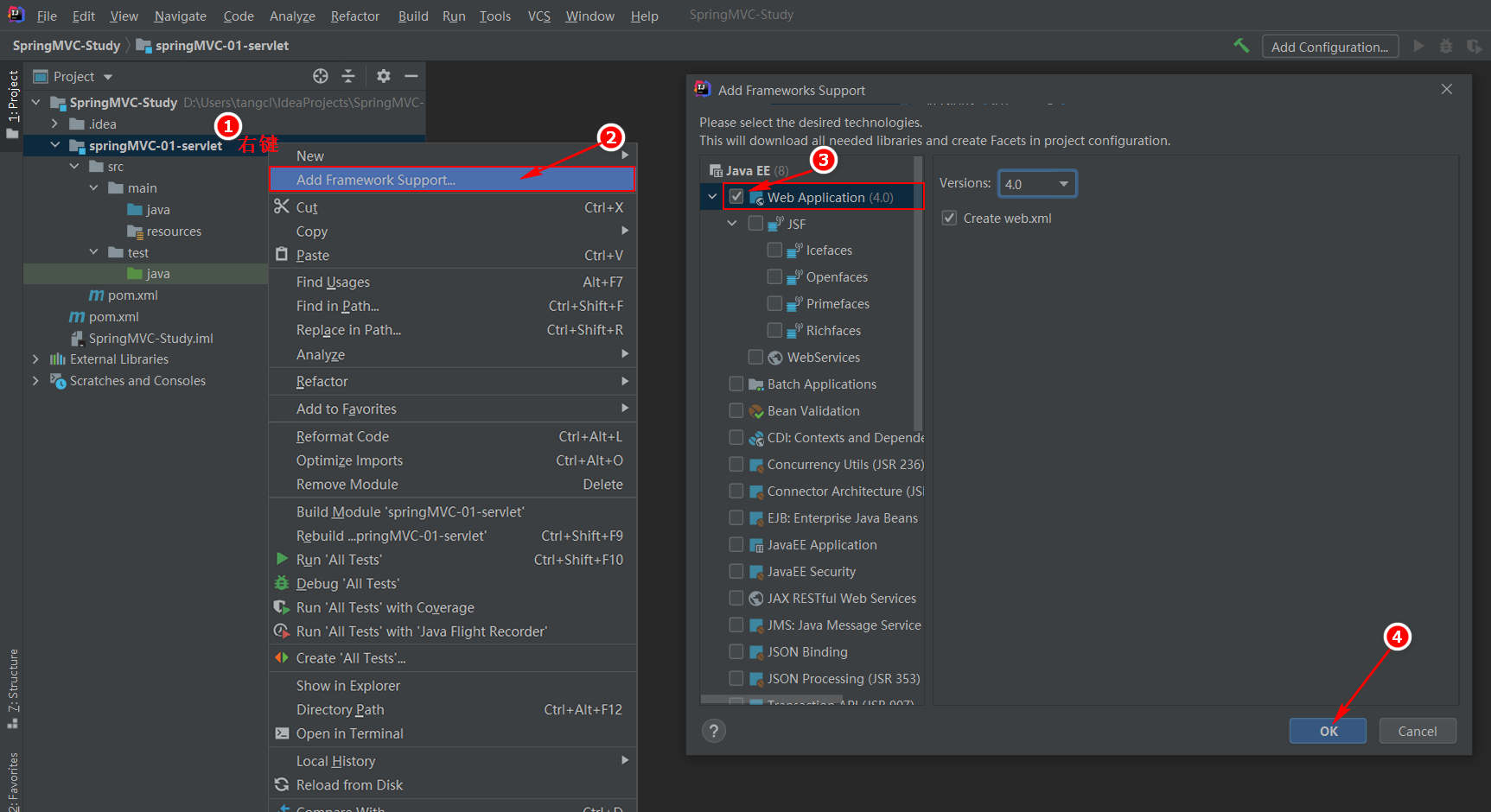This screenshot has height=812, width=1491.
Task: Click the Run 'All Tests' green arrow icon
Action: click(x=282, y=559)
